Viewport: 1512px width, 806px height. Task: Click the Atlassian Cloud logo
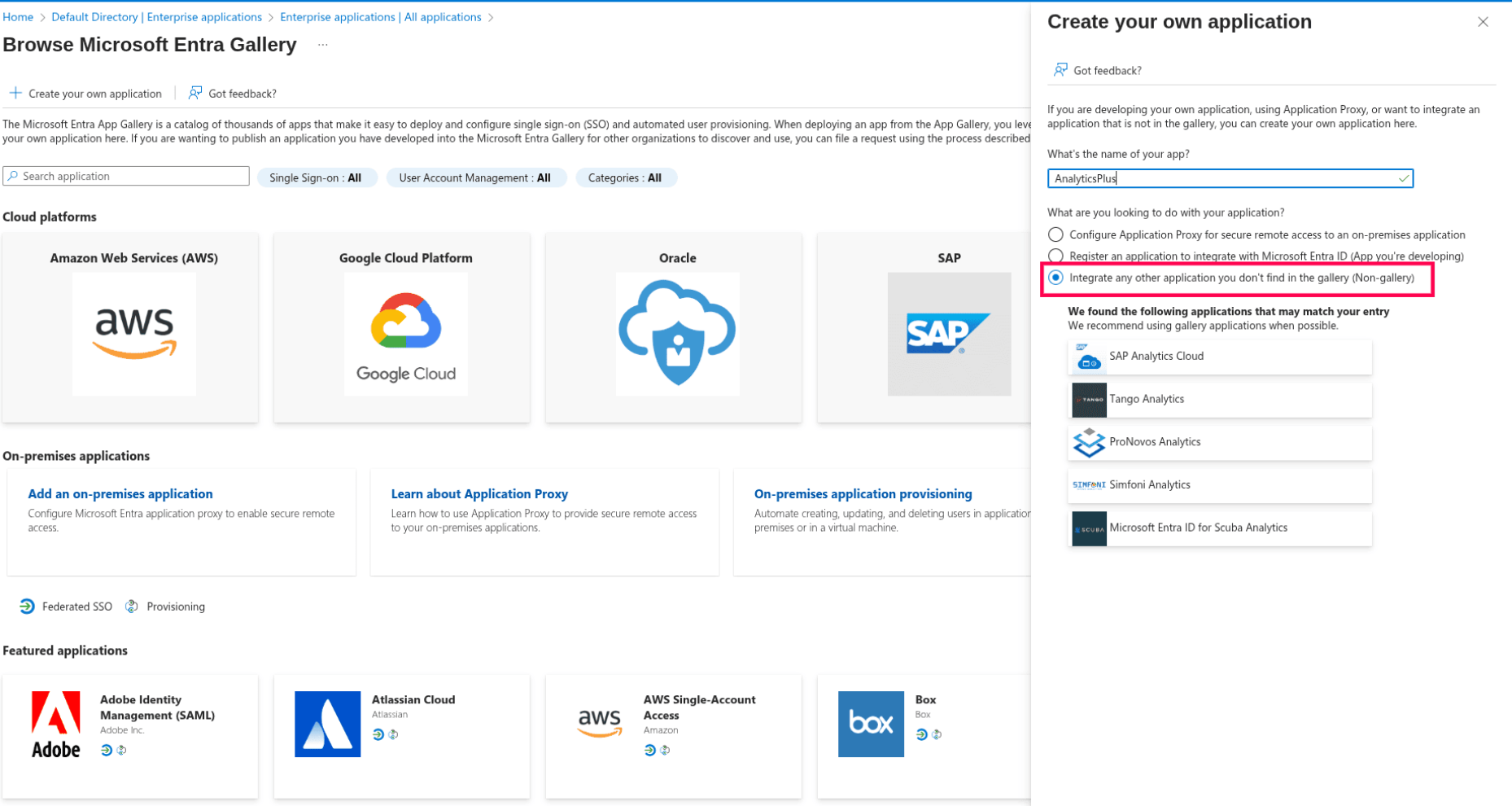click(328, 724)
